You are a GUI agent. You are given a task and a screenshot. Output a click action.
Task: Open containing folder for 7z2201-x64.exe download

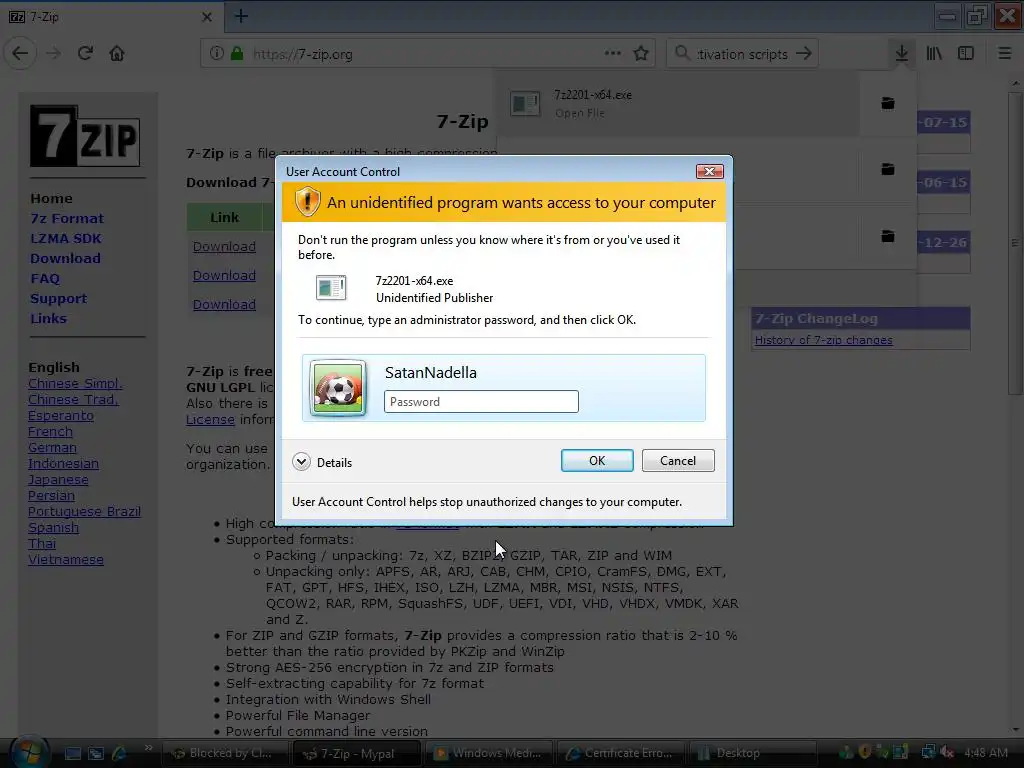[888, 103]
